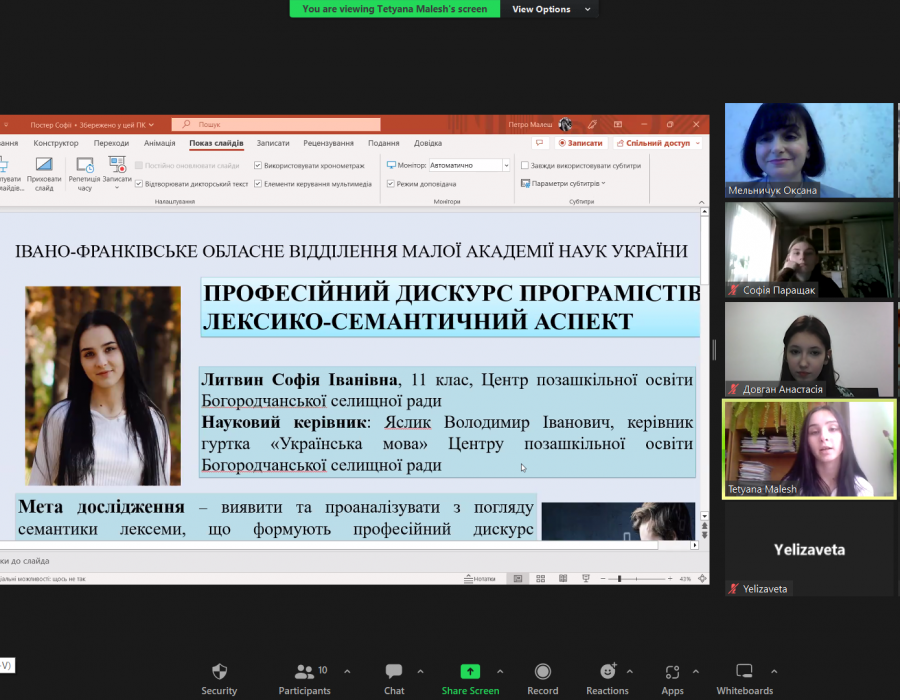Expand the Монітор dropdown set to Автоматично
The height and width of the screenshot is (700, 900).
pyautogui.click(x=506, y=165)
